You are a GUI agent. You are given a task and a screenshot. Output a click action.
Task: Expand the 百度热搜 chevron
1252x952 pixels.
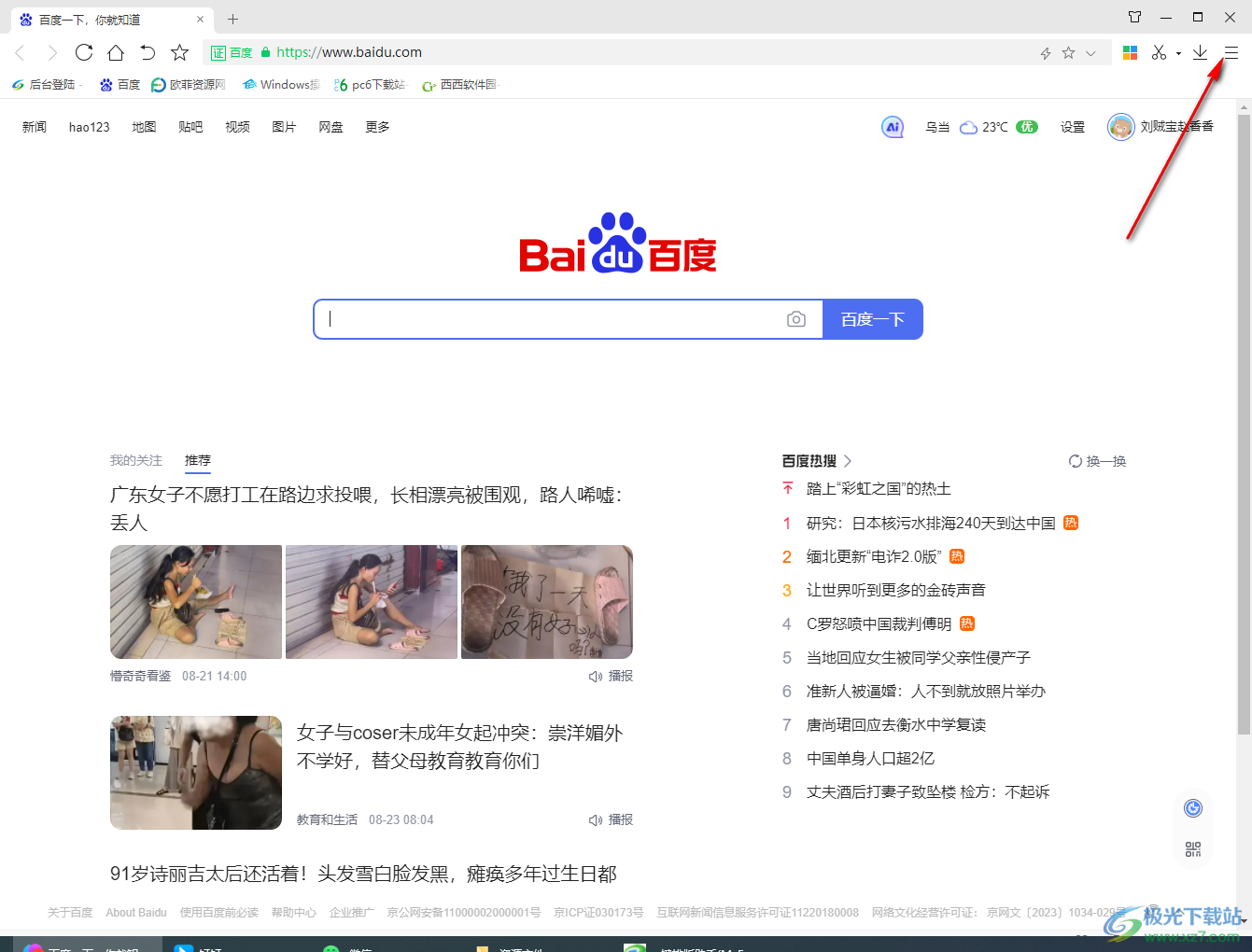(x=848, y=461)
